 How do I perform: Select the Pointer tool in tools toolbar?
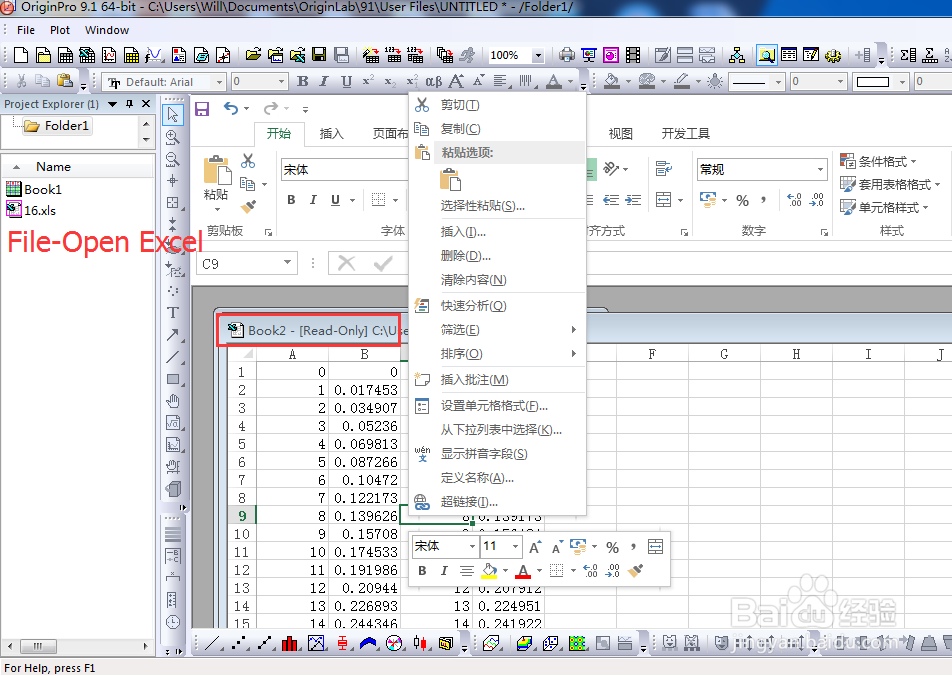[173, 114]
